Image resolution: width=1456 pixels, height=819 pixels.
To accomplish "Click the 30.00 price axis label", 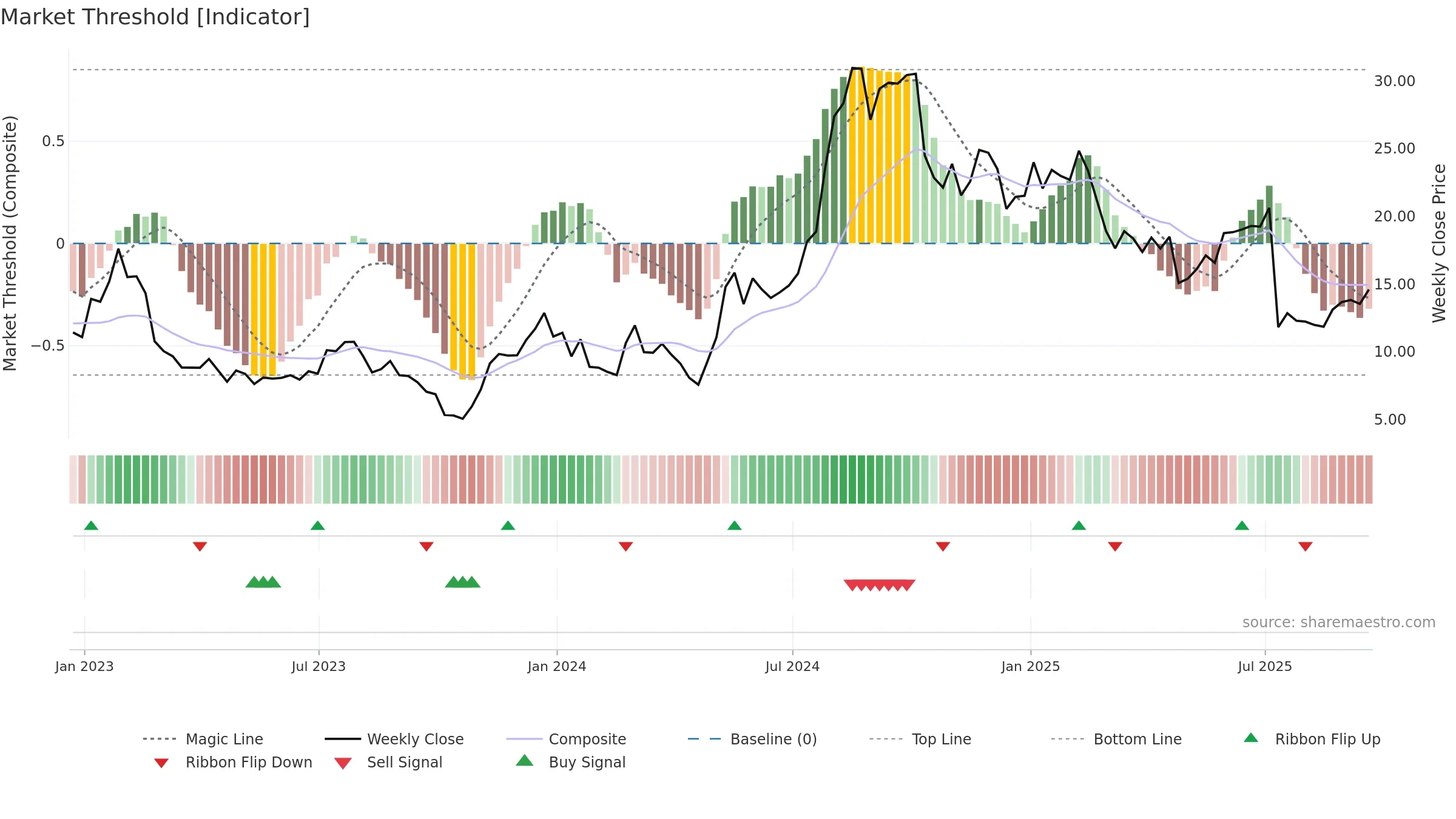I will [1395, 81].
